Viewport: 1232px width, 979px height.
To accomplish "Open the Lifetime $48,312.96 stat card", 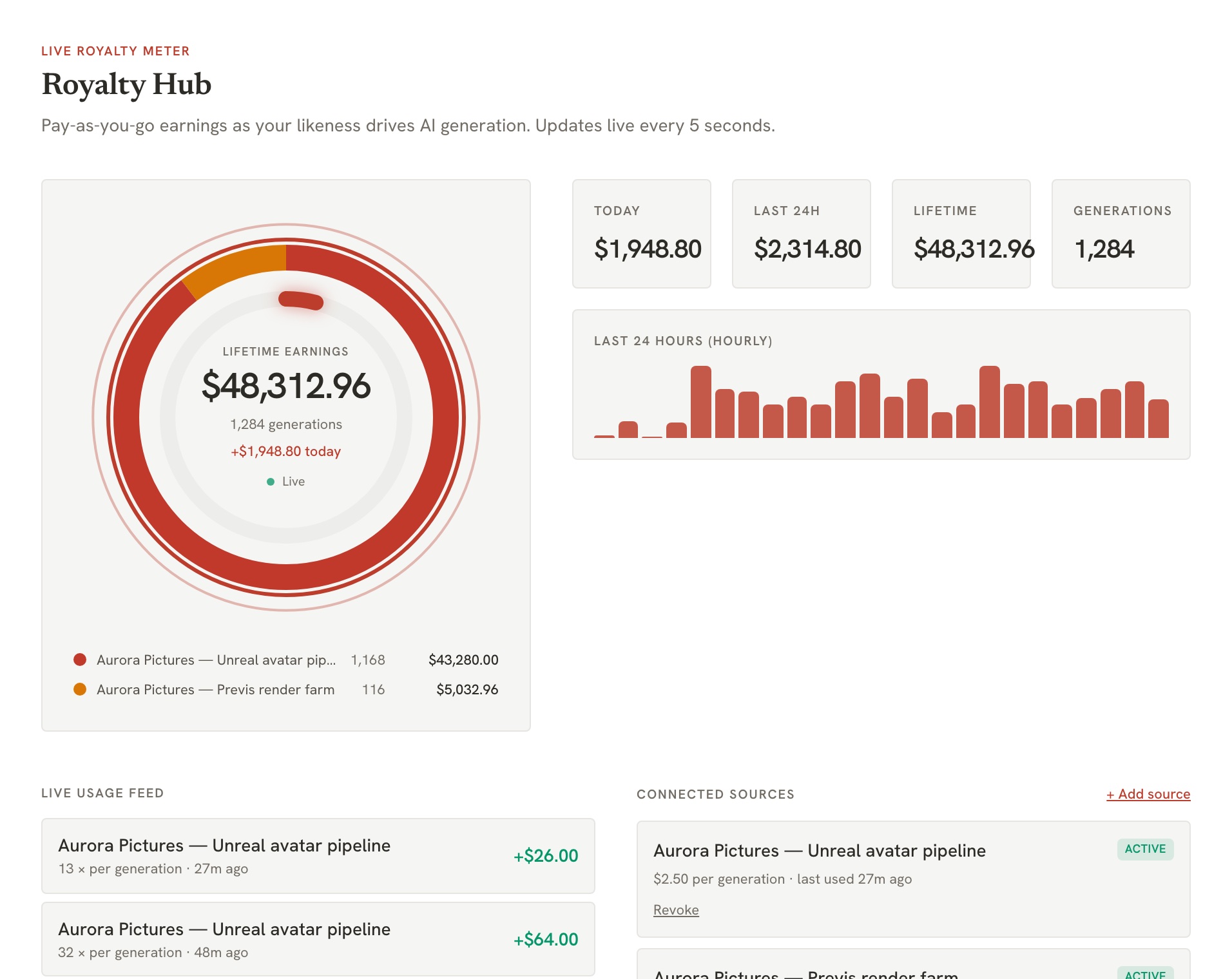I will (x=961, y=234).
